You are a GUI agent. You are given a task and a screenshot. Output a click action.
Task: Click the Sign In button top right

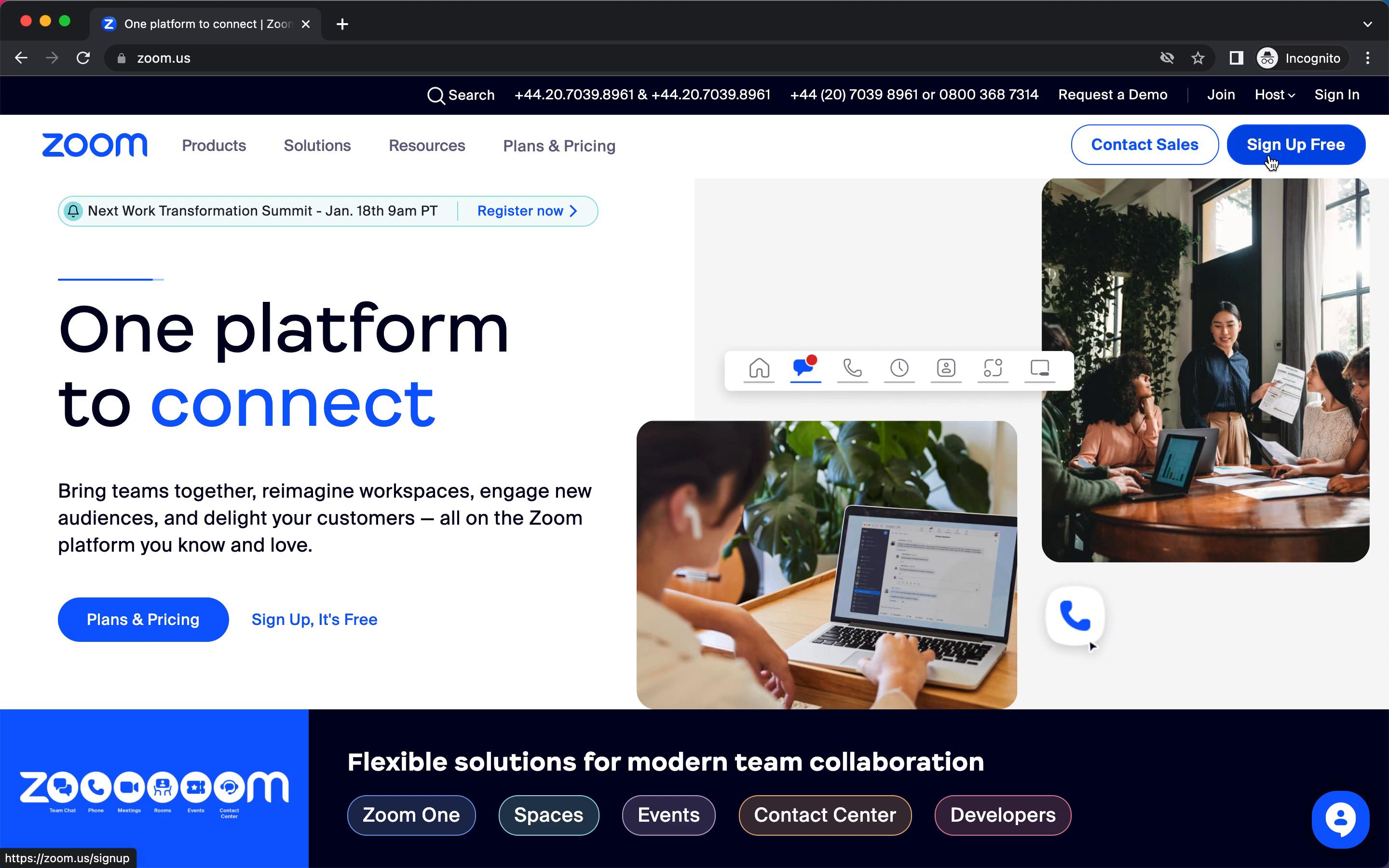1338,94
